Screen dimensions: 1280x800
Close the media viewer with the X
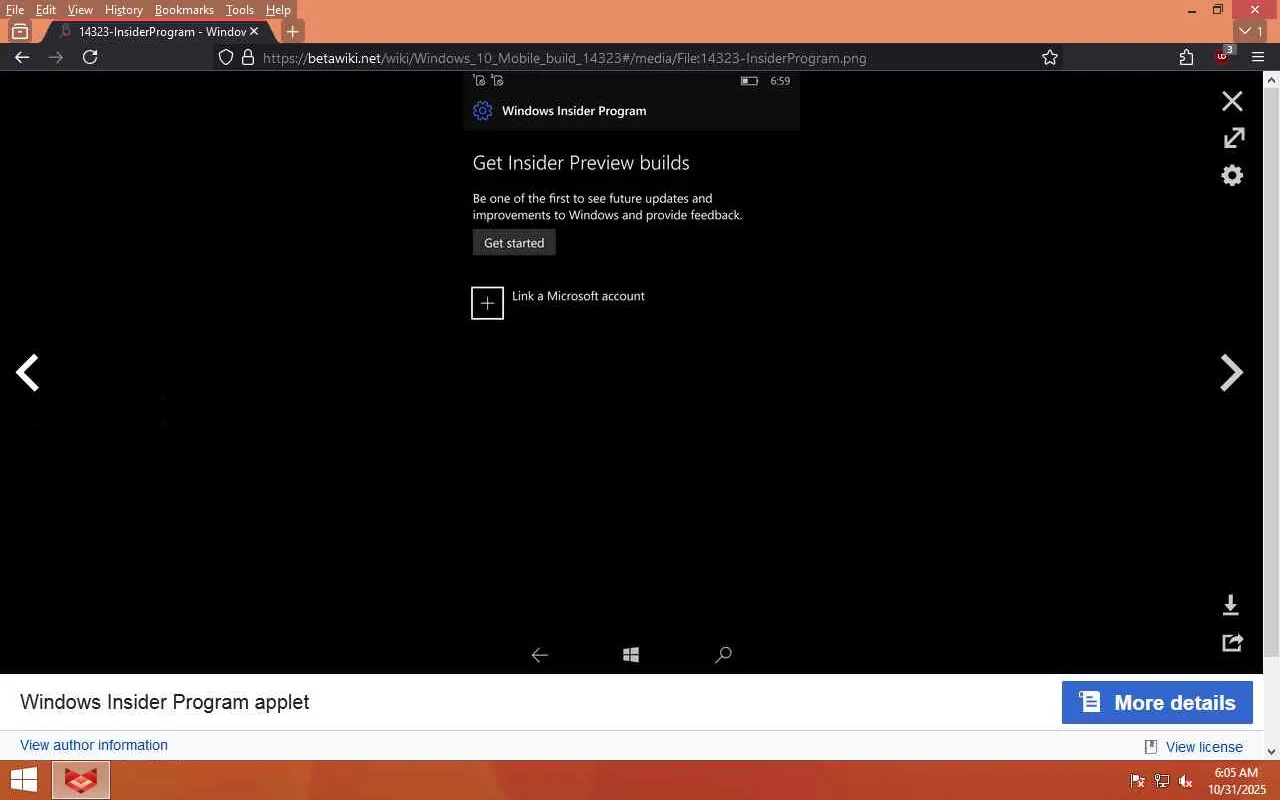pos(1232,101)
